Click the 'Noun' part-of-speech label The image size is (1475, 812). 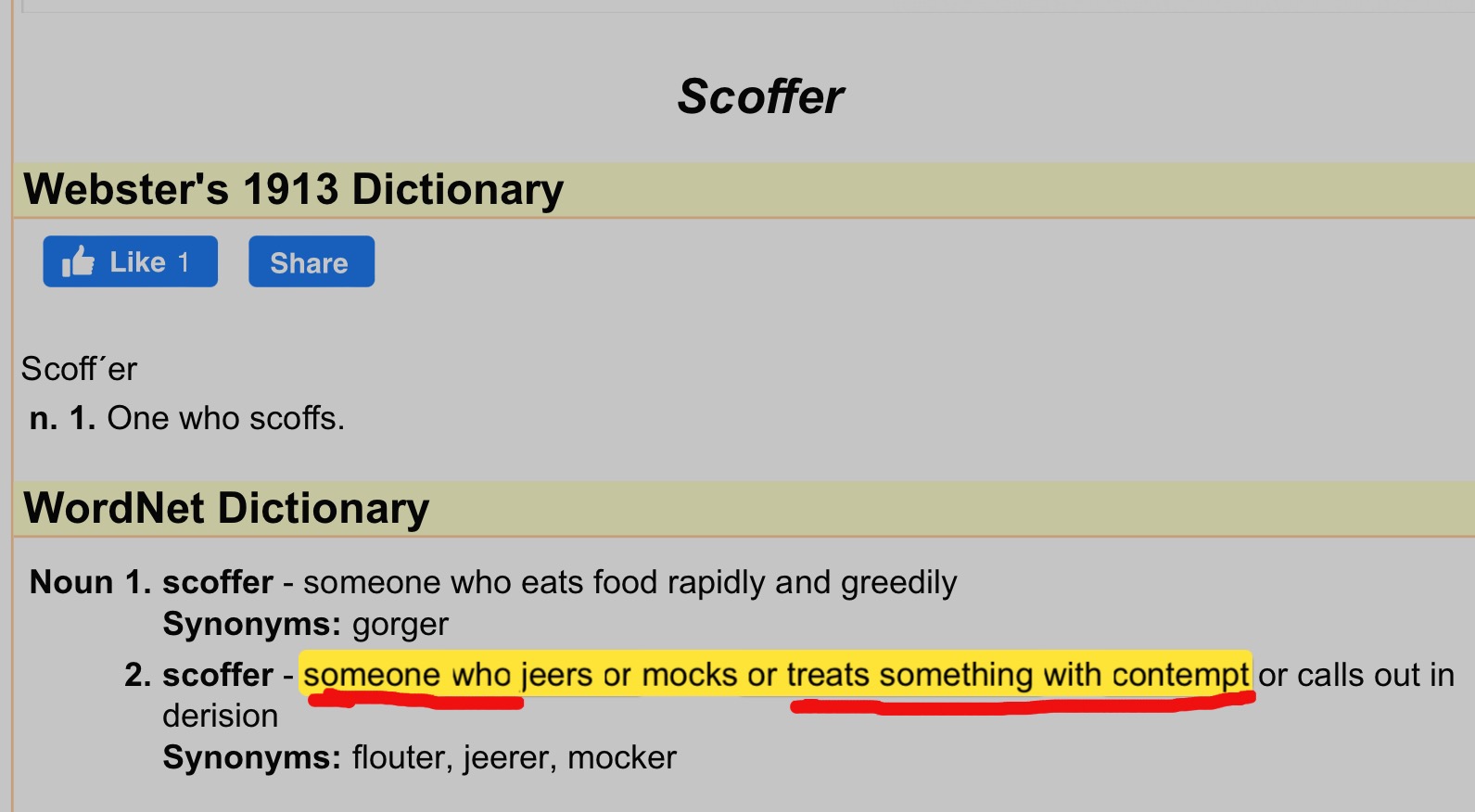[71, 582]
